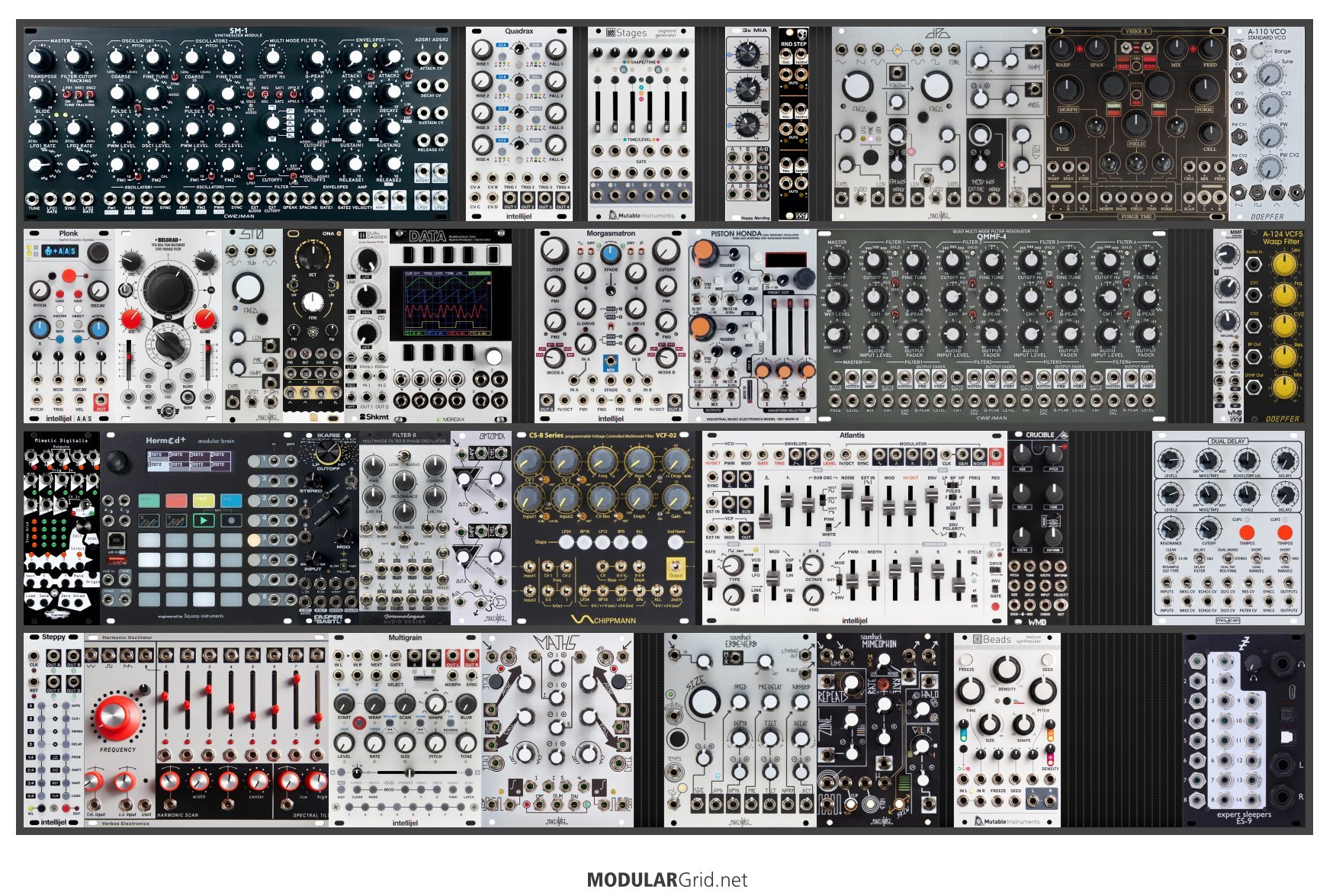The width and height of the screenshot is (1336, 896).
Task: Select the 3x MIA mixer module
Action: click(x=748, y=124)
